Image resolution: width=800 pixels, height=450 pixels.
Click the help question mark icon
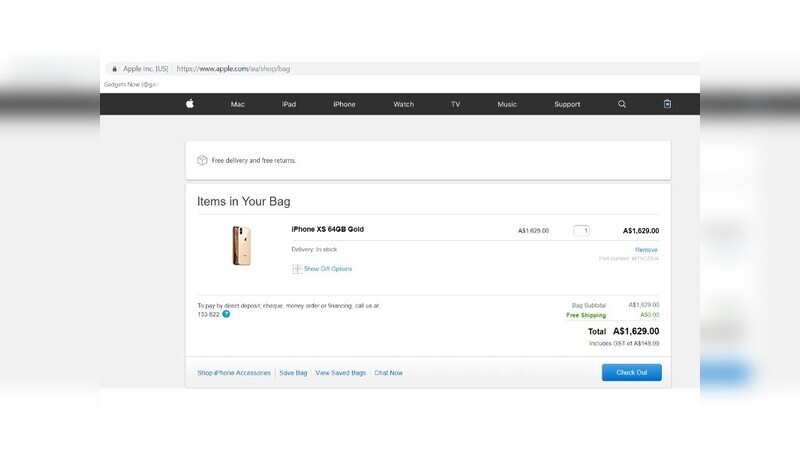[x=226, y=314]
